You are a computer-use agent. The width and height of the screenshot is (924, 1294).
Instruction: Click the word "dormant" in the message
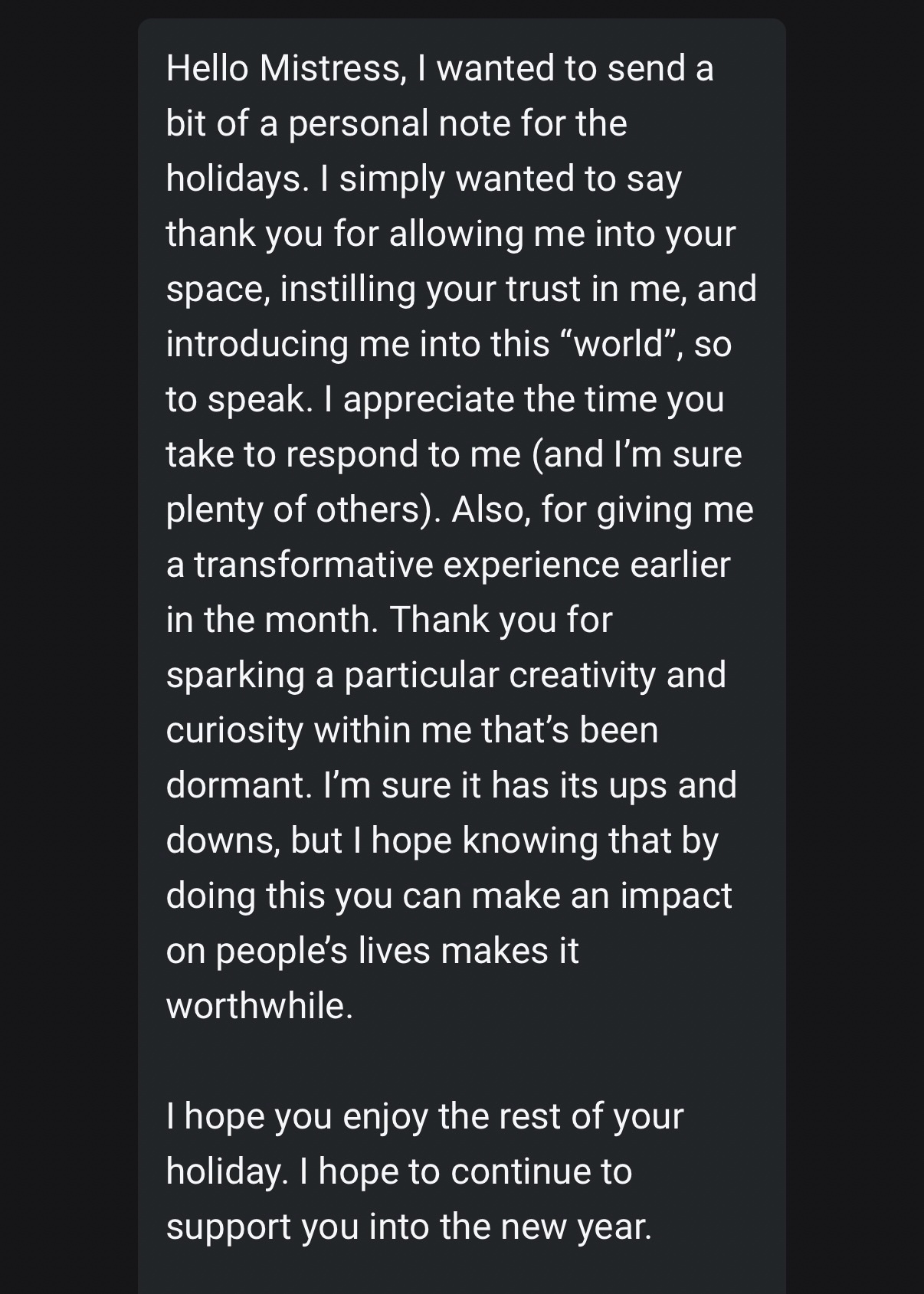tap(238, 785)
